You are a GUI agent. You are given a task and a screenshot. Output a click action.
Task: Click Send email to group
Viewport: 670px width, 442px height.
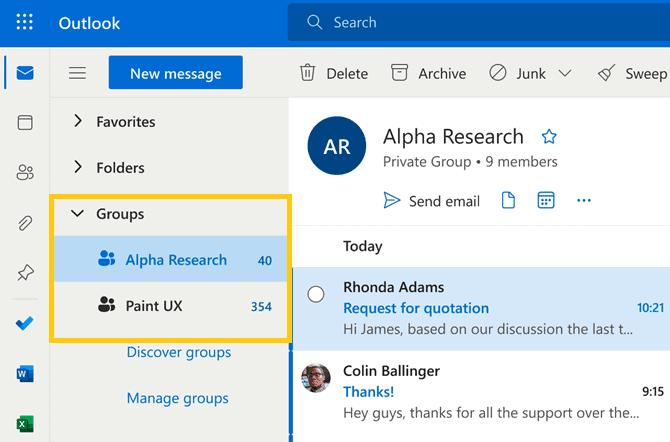coord(432,200)
